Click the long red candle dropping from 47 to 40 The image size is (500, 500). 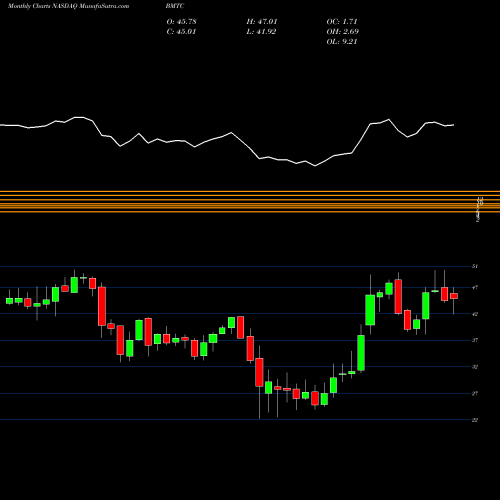click(x=102, y=306)
